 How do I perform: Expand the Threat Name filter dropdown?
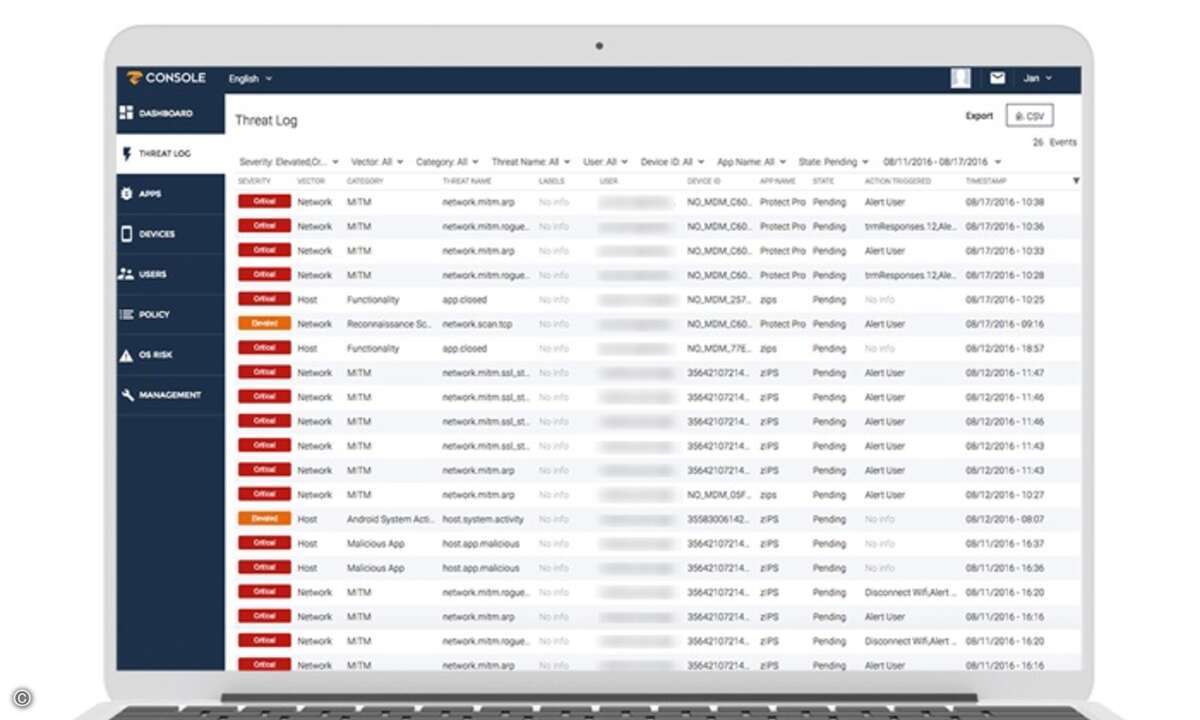coord(531,162)
